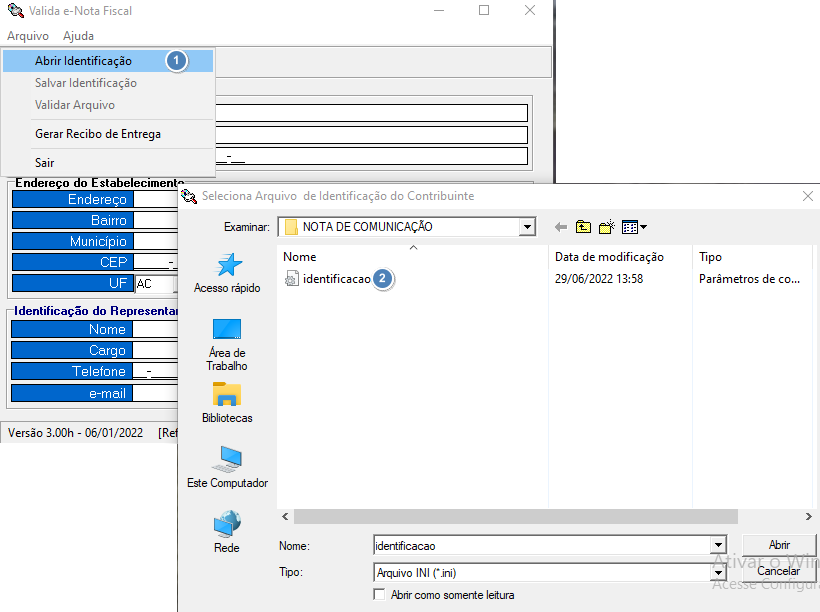Click the Nome filename input field
Screen dimensions: 820x612
[x=542, y=546]
